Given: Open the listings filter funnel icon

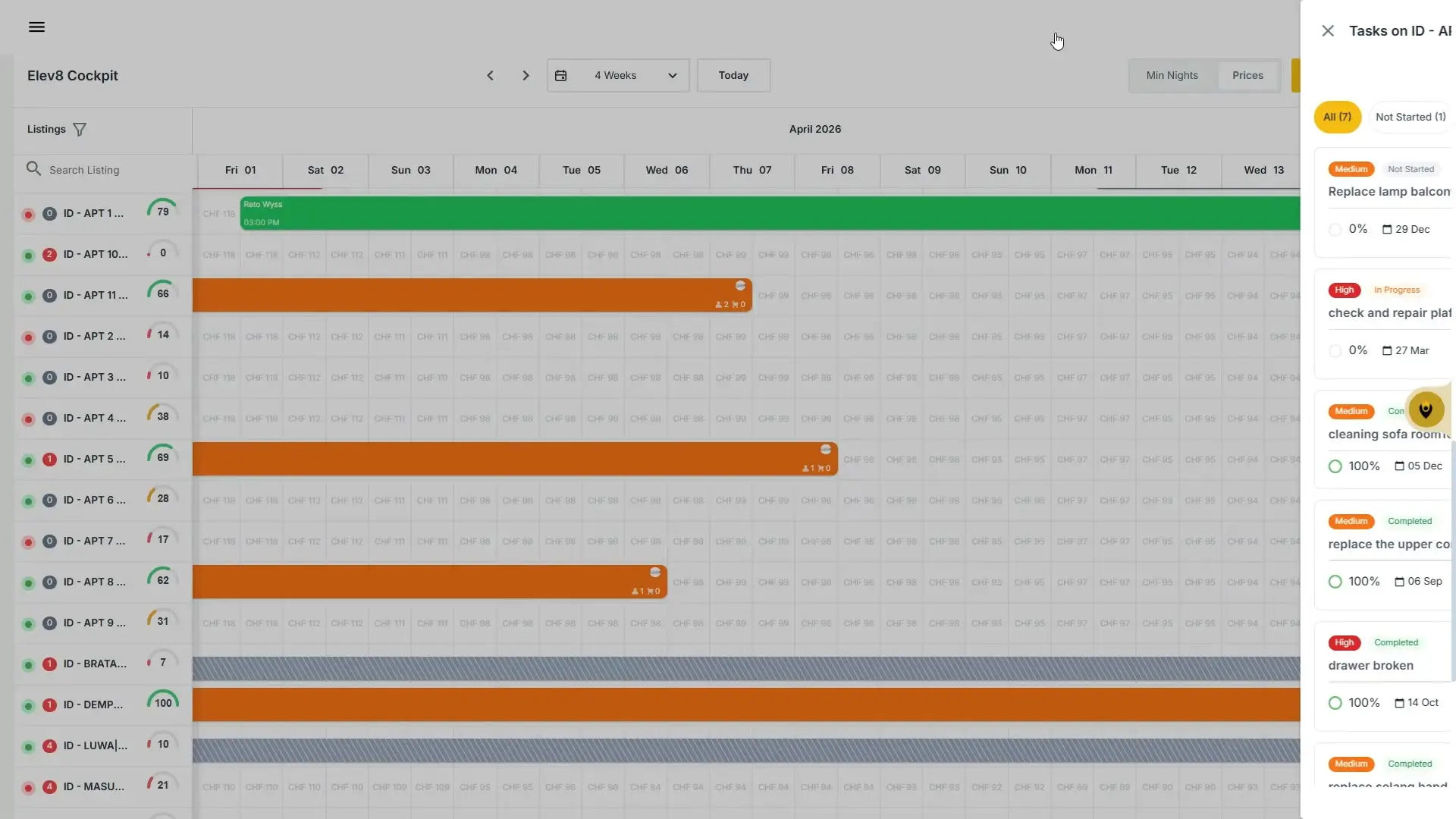Looking at the screenshot, I should 80,130.
